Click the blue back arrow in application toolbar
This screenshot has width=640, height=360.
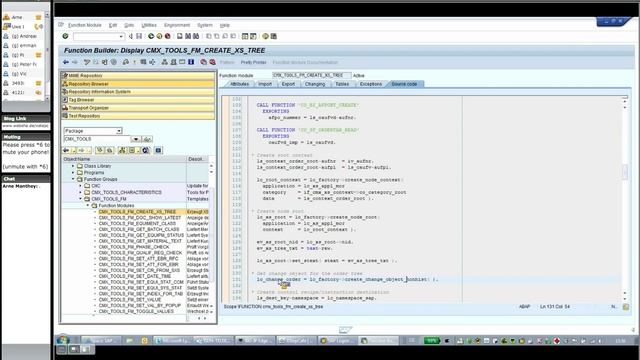(66, 62)
